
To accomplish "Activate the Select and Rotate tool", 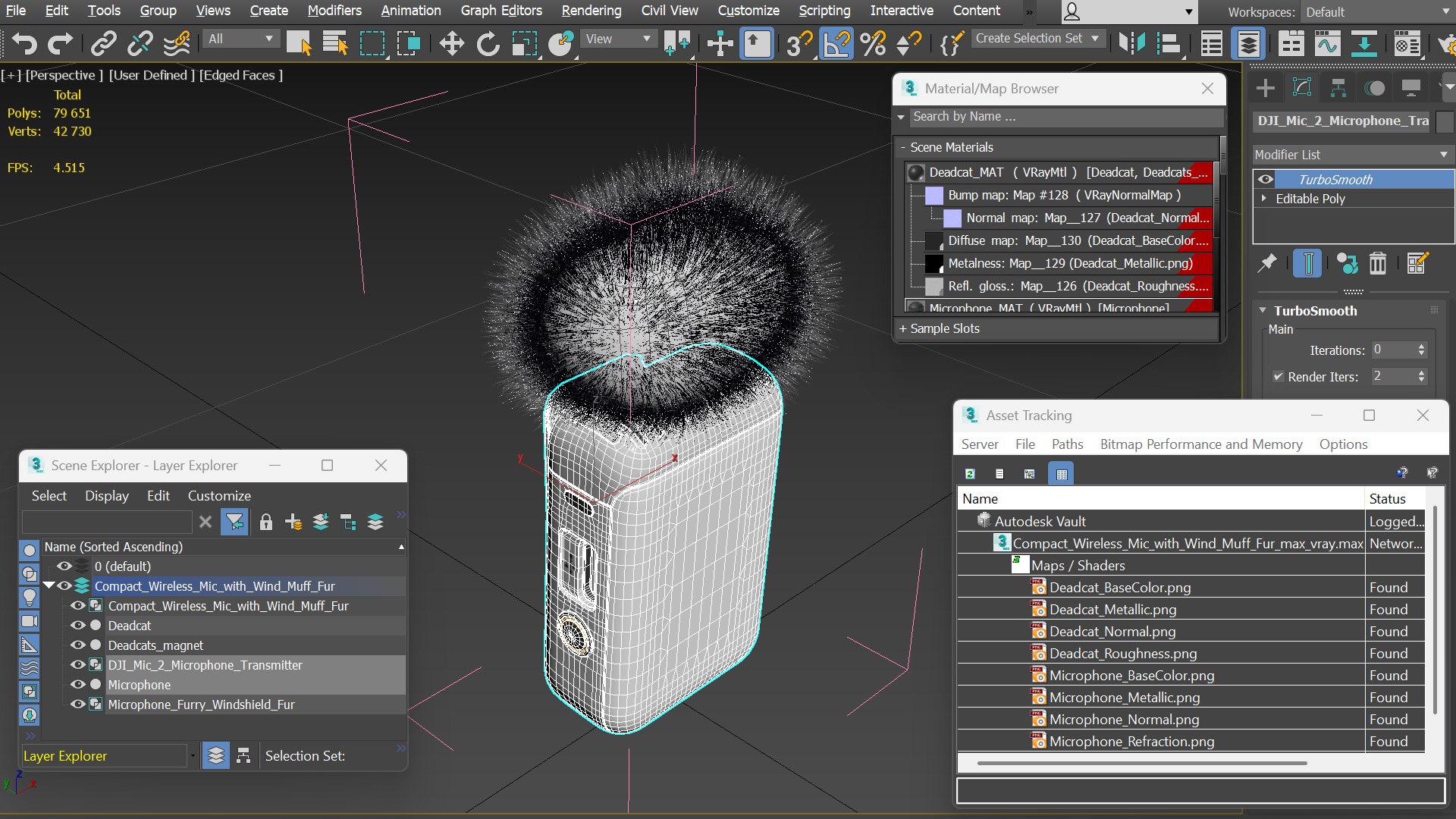I will tap(488, 43).
